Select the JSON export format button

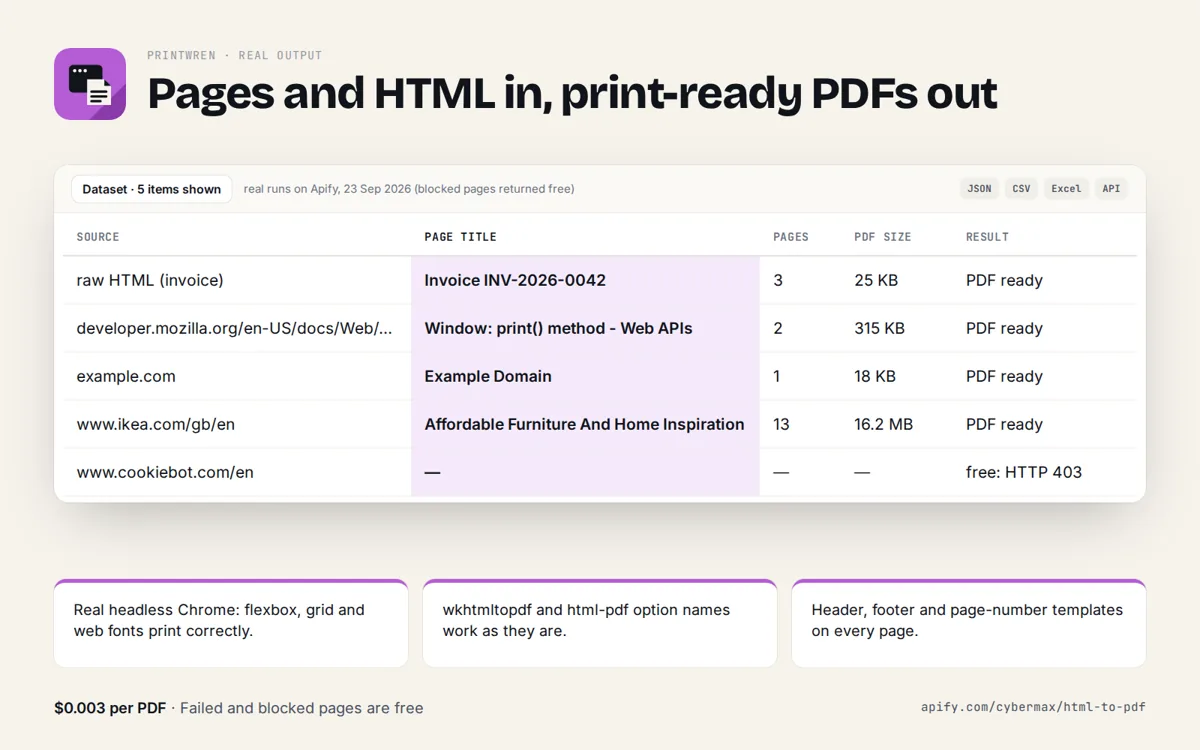click(x=979, y=189)
